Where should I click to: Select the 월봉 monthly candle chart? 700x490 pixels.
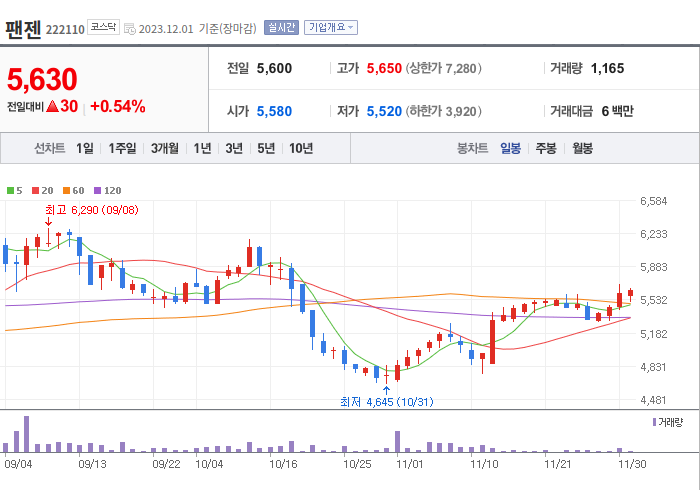583,148
